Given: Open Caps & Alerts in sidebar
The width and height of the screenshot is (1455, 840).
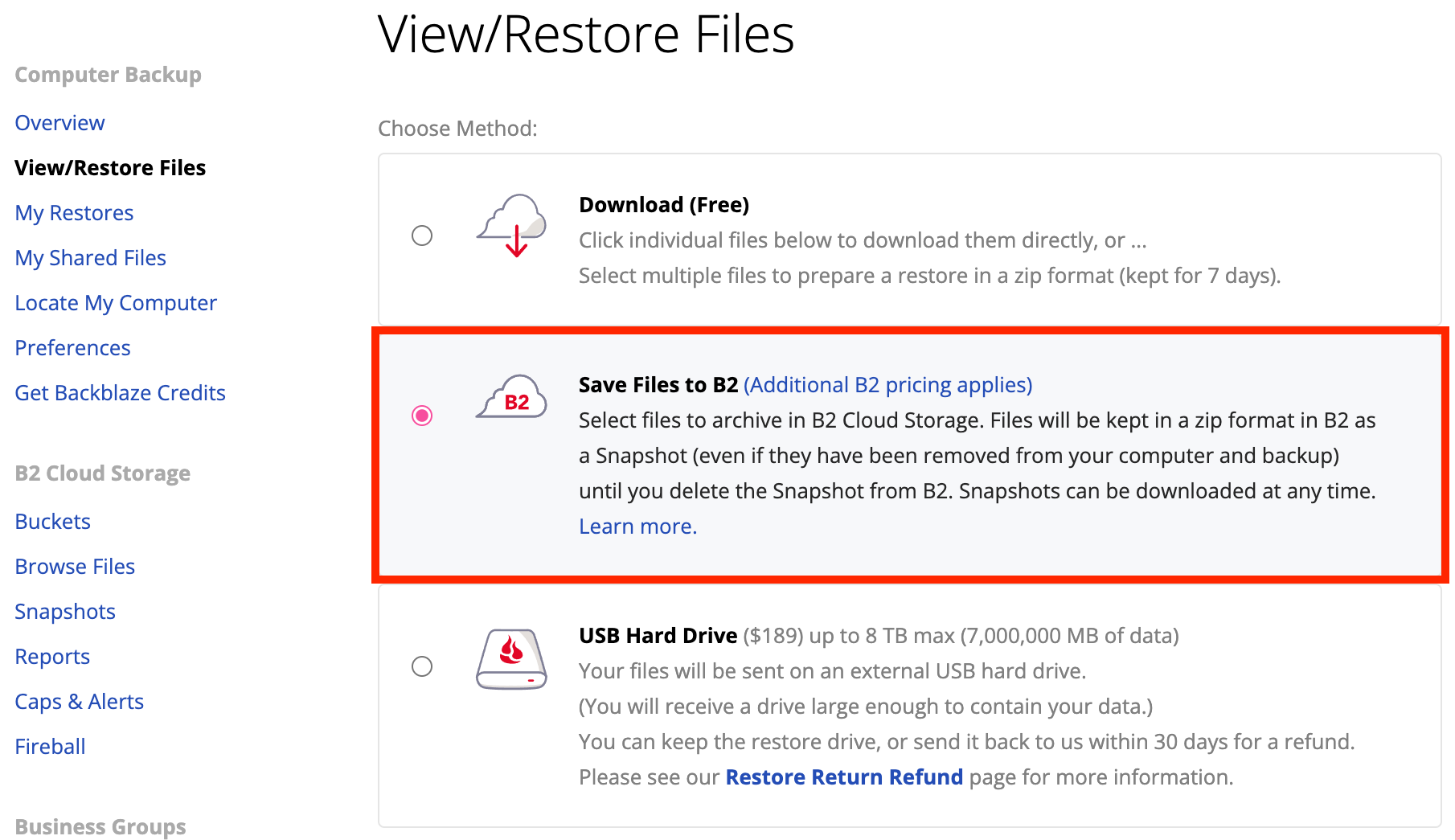Looking at the screenshot, I should pyautogui.click(x=79, y=702).
